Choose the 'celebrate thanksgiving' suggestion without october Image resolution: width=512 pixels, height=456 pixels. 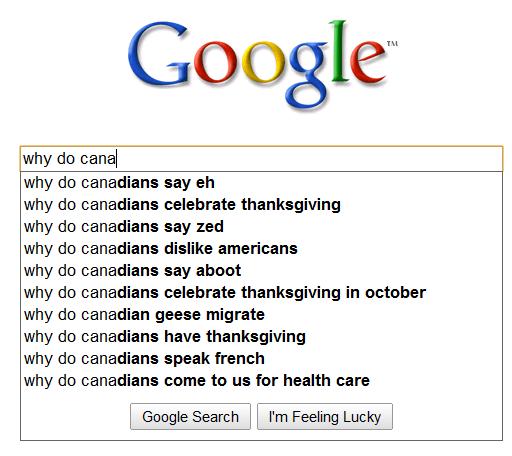click(261, 205)
